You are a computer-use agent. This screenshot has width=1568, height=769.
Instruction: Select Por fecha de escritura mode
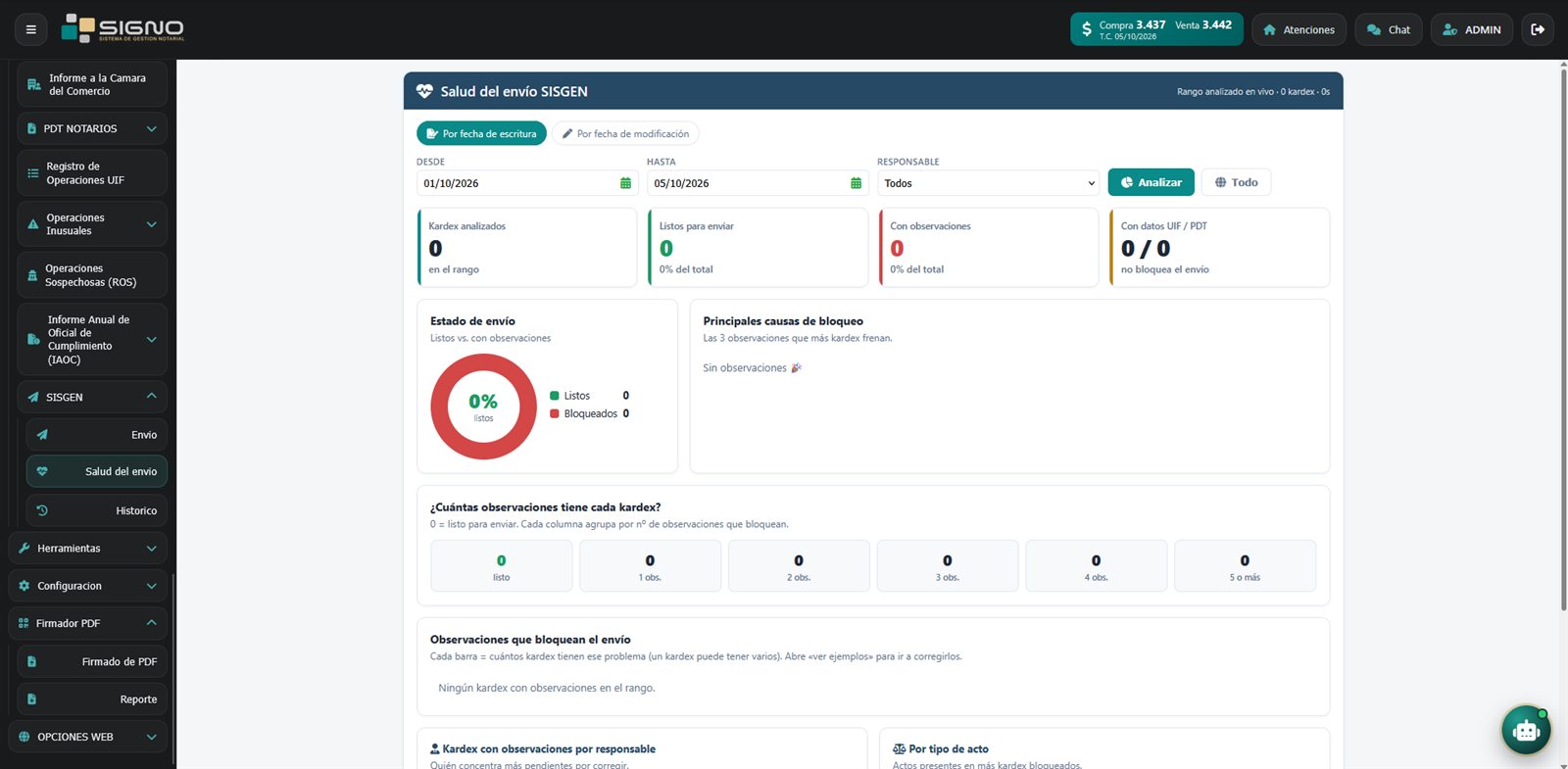[x=481, y=133]
